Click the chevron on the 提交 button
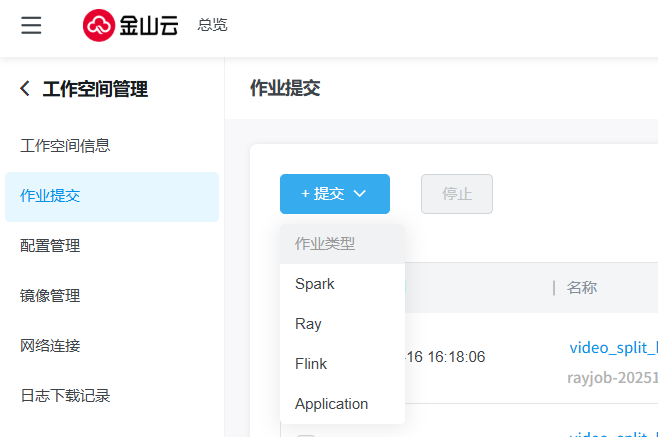Screen dimensions: 658x437 pos(360,194)
